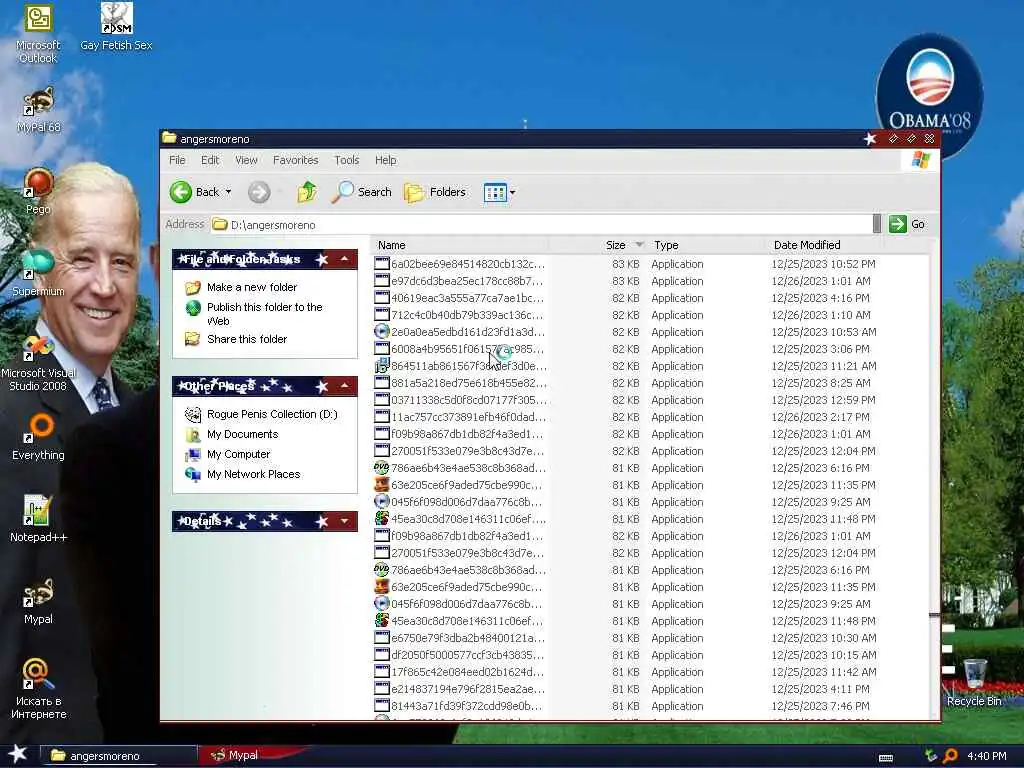The image size is (1024, 768).
Task: Select file e97dc6d3bea25ec178cc88b7
Action: pos(461,281)
